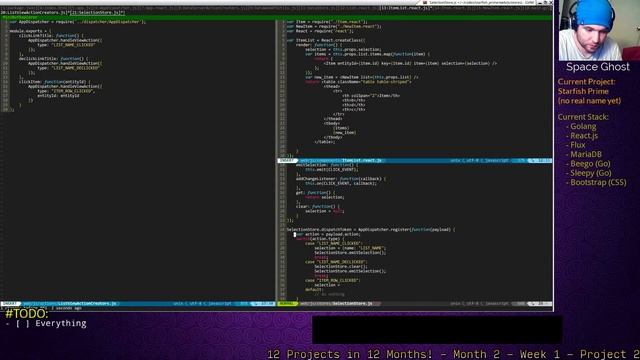The height and width of the screenshot is (360, 640).
Task: Click 'Bootstrap (CSS)' in the Current Stack list
Action: [x=598, y=182]
